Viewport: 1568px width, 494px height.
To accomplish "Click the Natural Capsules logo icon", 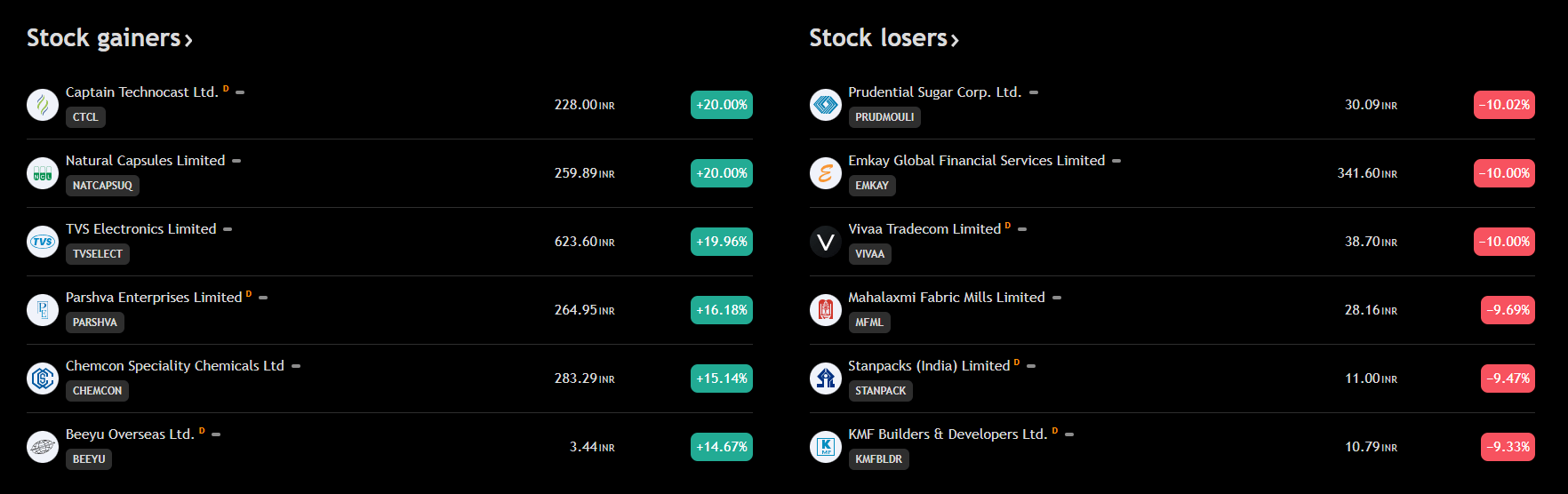I will click(43, 173).
